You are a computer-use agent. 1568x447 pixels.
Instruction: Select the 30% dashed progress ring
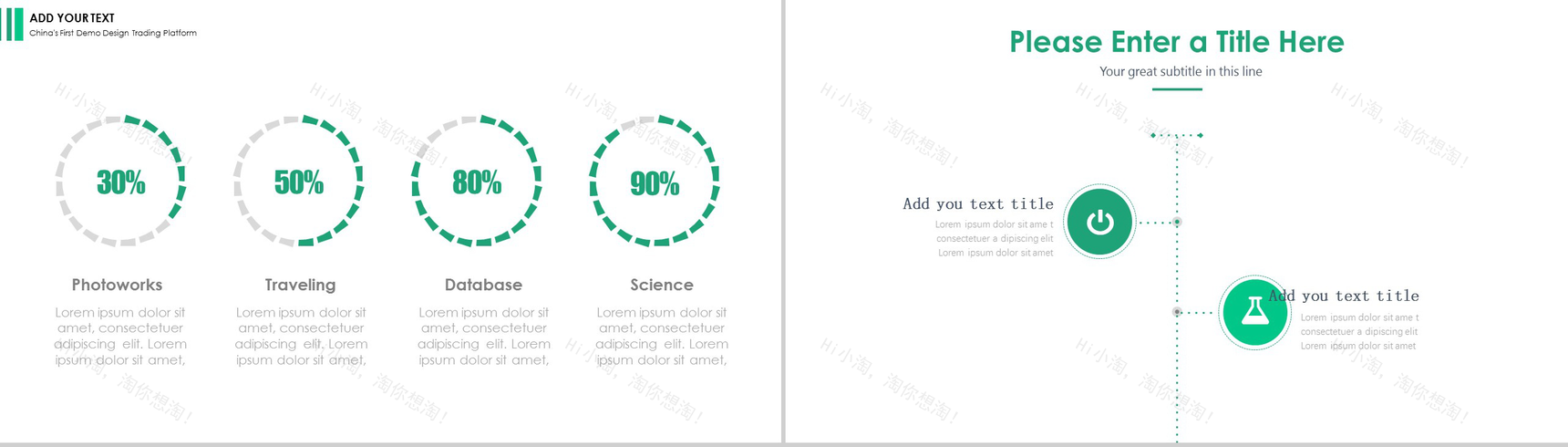(x=121, y=182)
